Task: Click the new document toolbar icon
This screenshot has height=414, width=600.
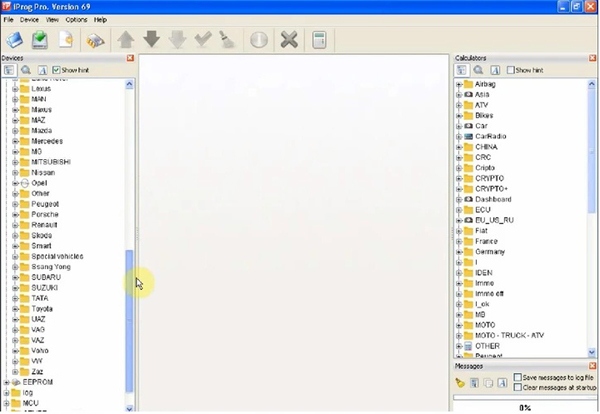Action: pyautogui.click(x=66, y=39)
